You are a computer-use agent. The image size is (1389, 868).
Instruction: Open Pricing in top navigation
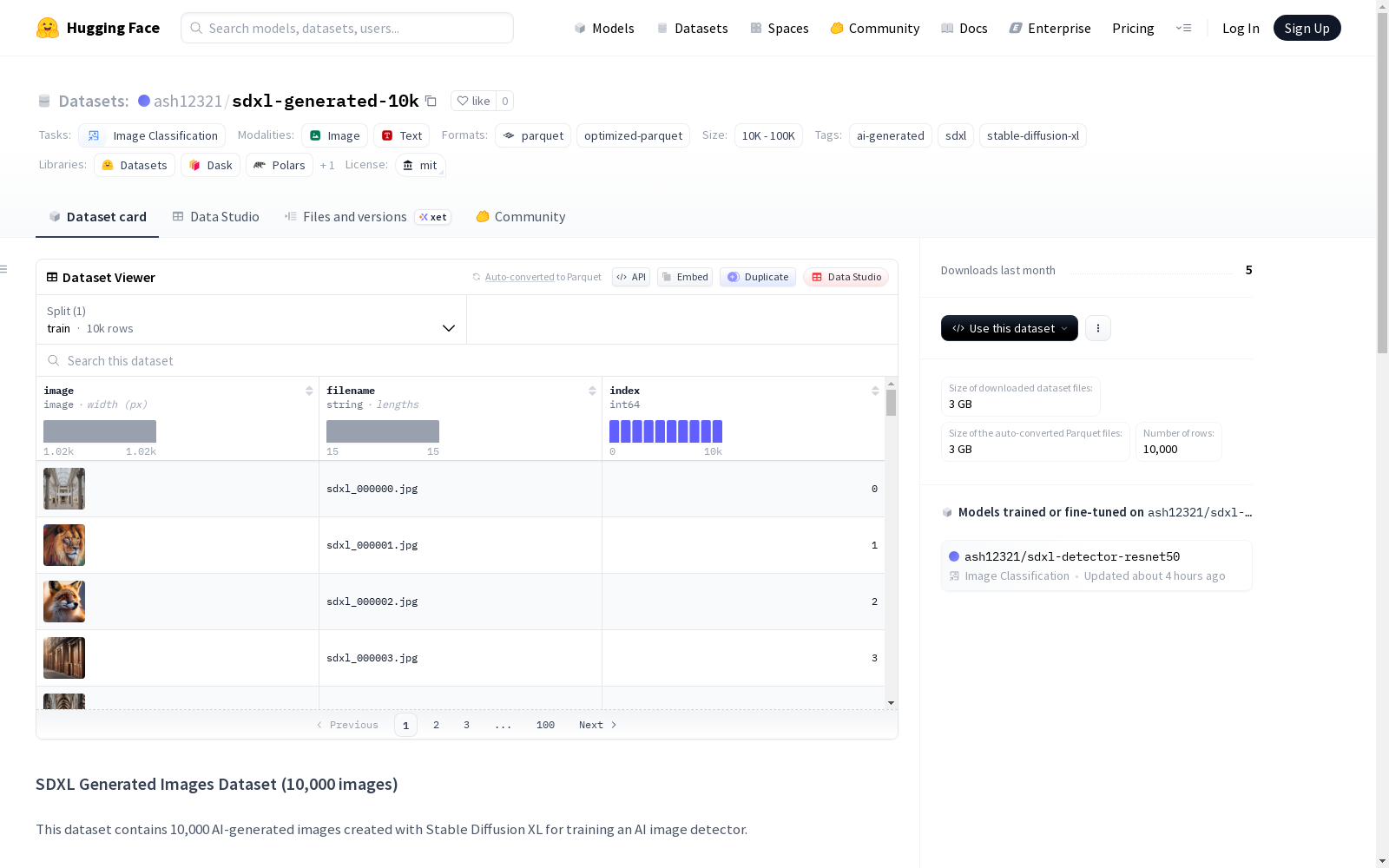pyautogui.click(x=1133, y=28)
